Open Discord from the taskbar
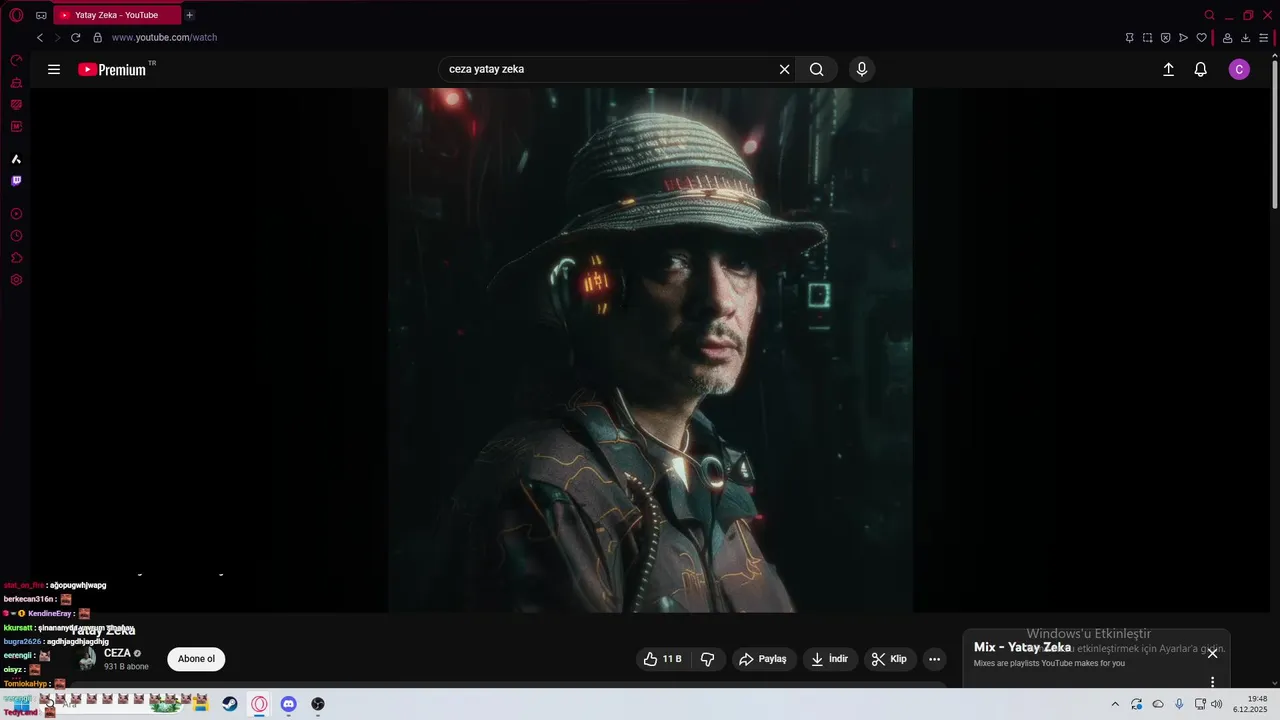The width and height of the screenshot is (1280, 720). 289,704
